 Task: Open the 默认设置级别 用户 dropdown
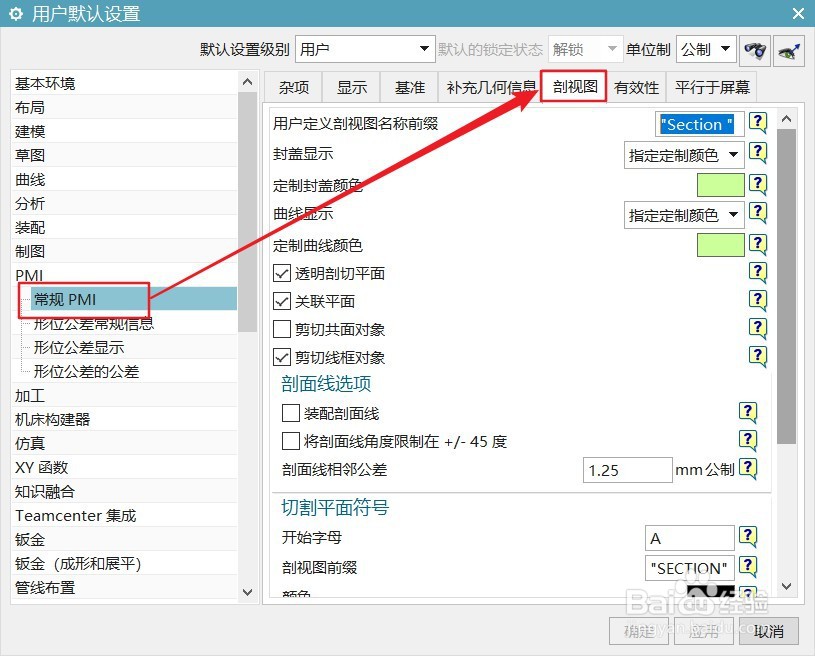(365, 49)
